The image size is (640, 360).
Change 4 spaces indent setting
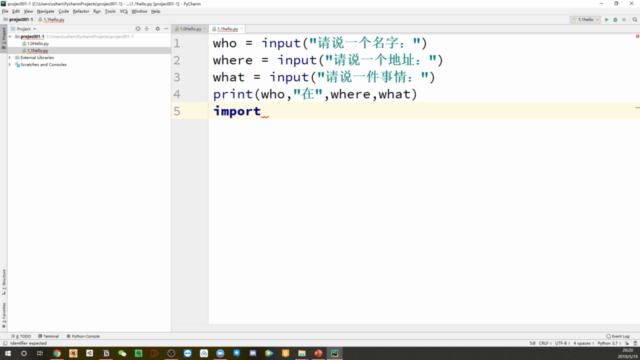pyautogui.click(x=583, y=343)
